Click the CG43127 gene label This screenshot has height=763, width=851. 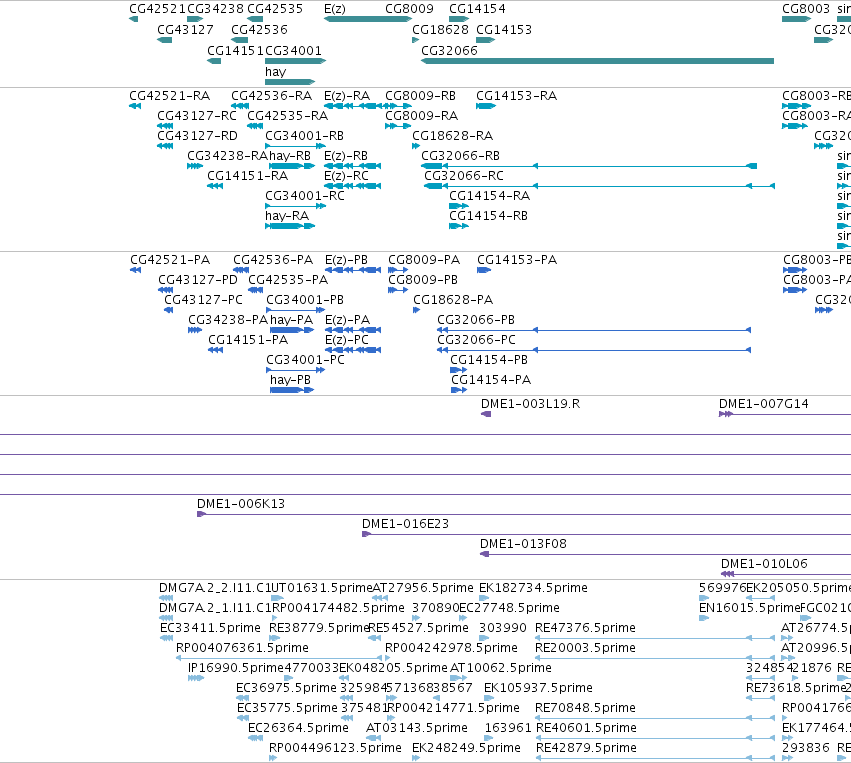tap(185, 29)
